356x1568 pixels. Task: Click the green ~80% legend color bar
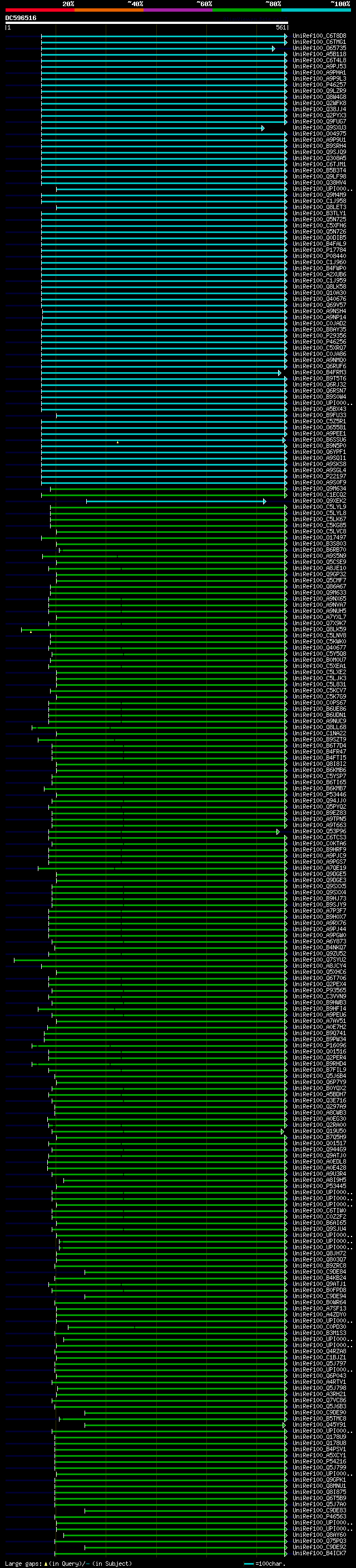247,10
